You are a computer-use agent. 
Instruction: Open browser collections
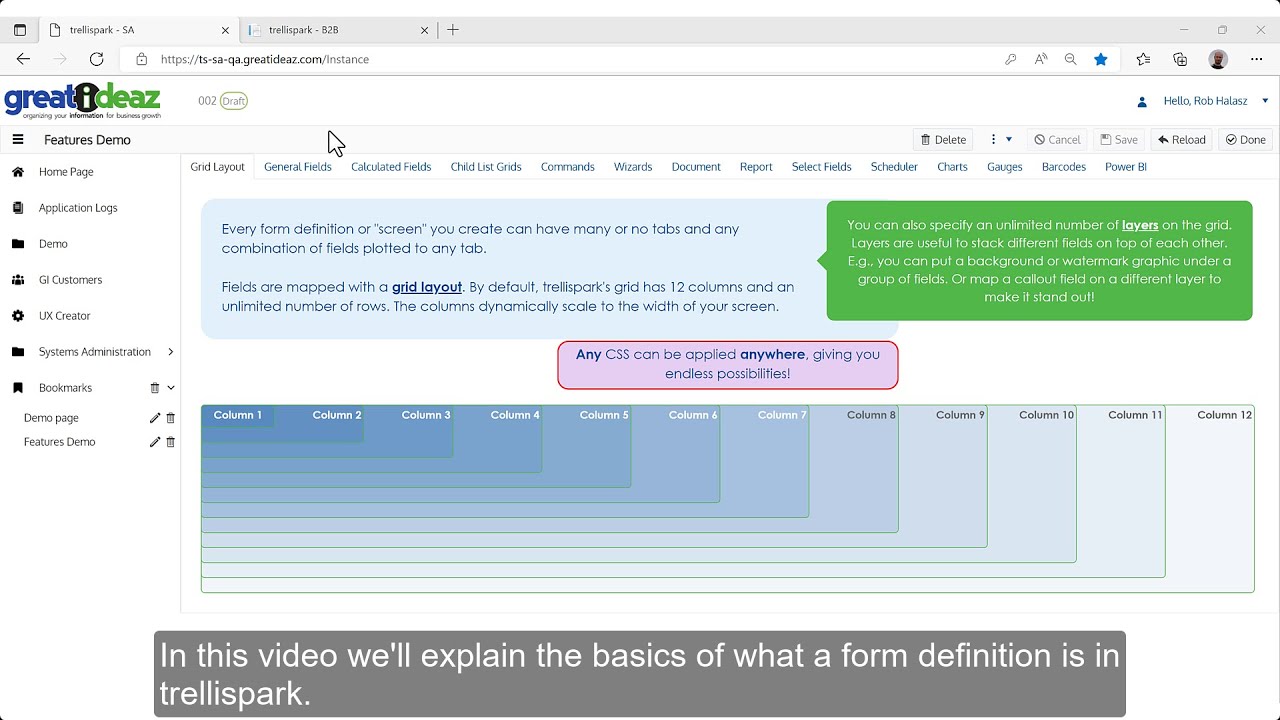pos(1180,59)
